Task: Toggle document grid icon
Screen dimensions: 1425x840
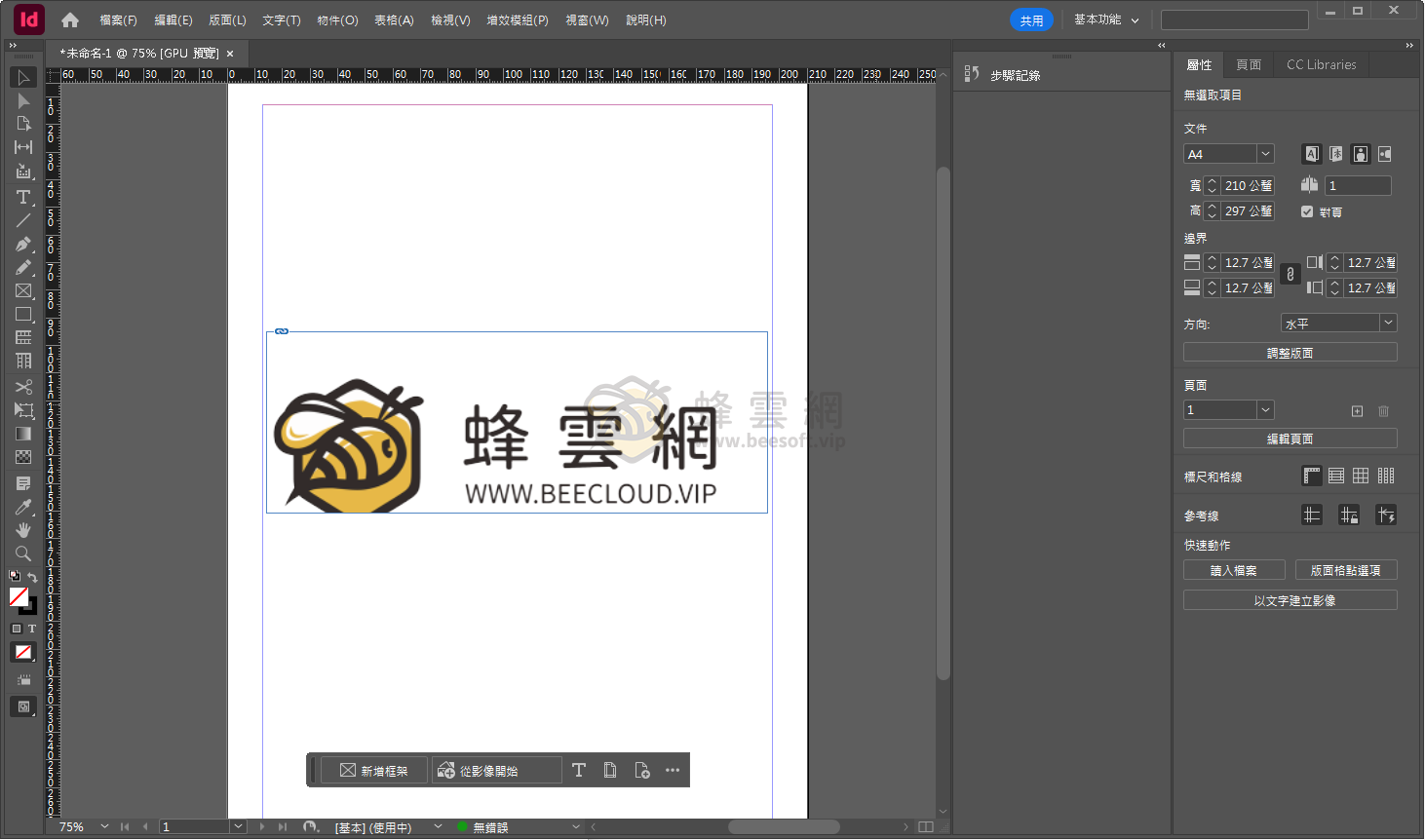Action: [x=1361, y=476]
